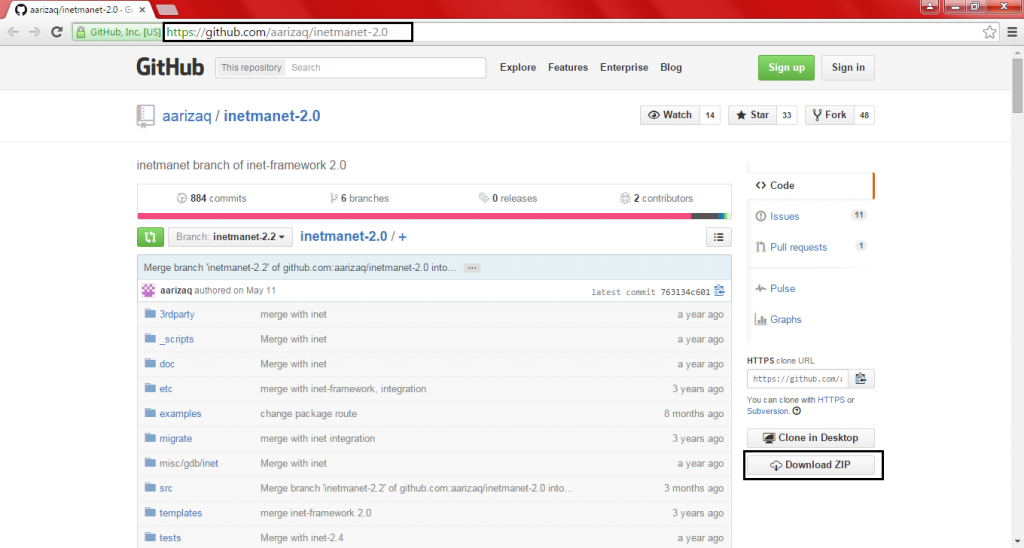
Task: Click the green Sign up button
Action: point(786,67)
